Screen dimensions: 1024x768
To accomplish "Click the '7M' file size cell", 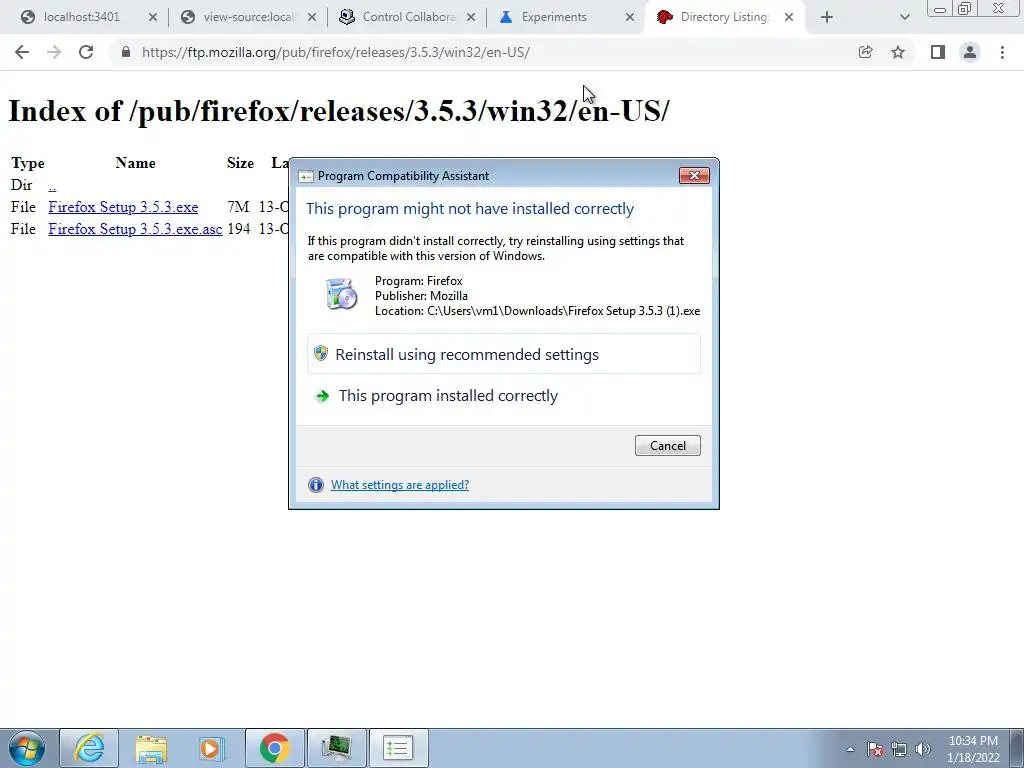I will pos(238,207).
